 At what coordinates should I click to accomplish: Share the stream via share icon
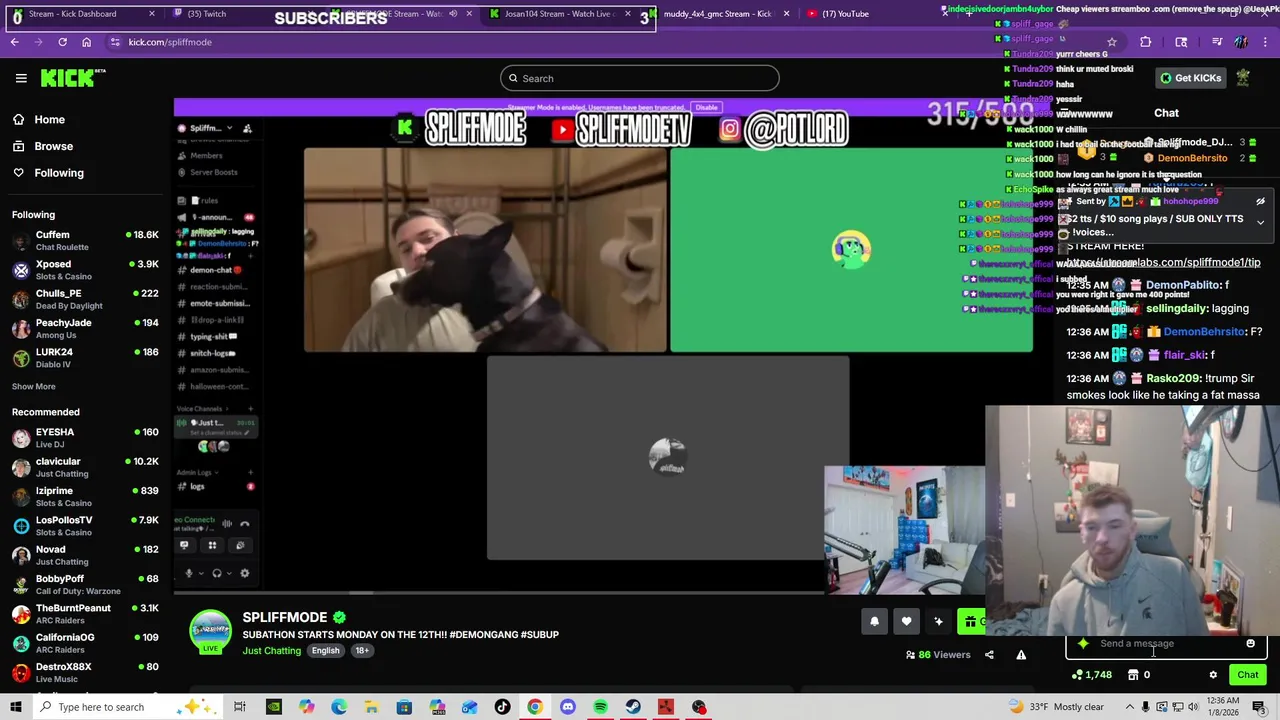(x=989, y=655)
